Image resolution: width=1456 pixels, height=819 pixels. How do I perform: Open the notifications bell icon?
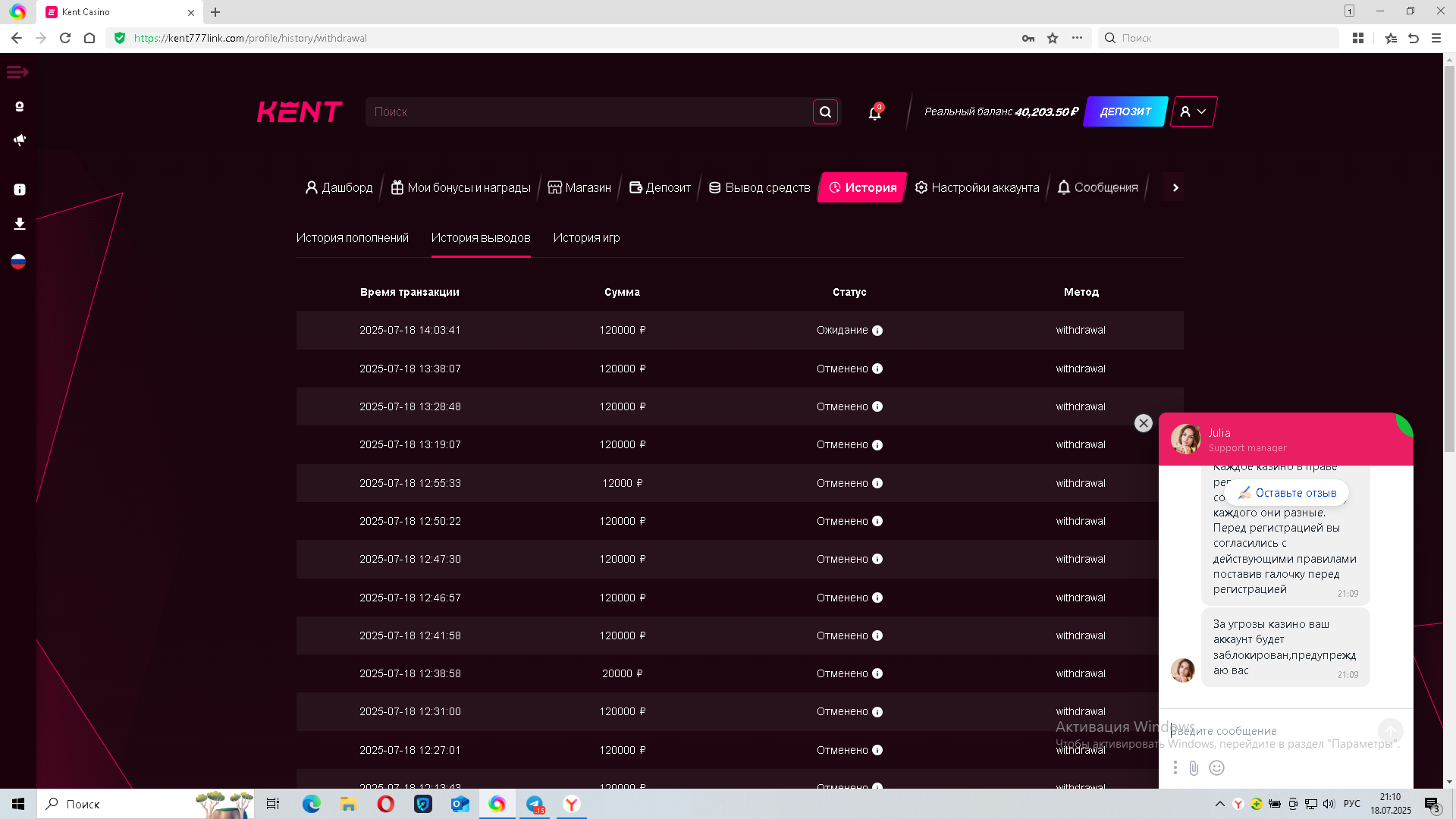[874, 113]
